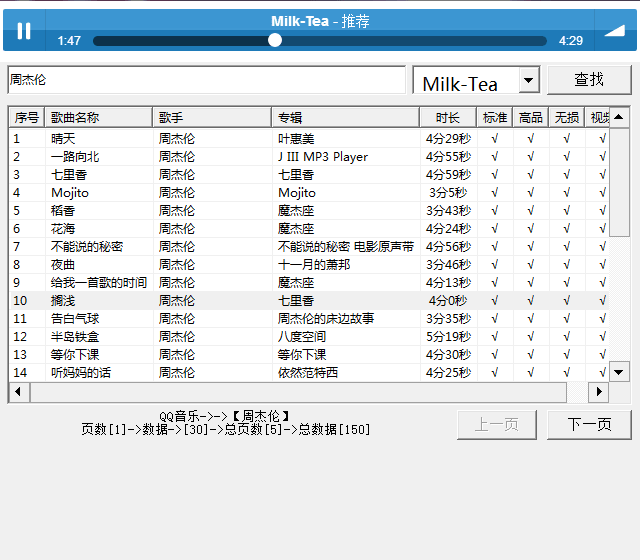Click the 时长 column header
The width and height of the screenshot is (640, 560).
pos(447,118)
